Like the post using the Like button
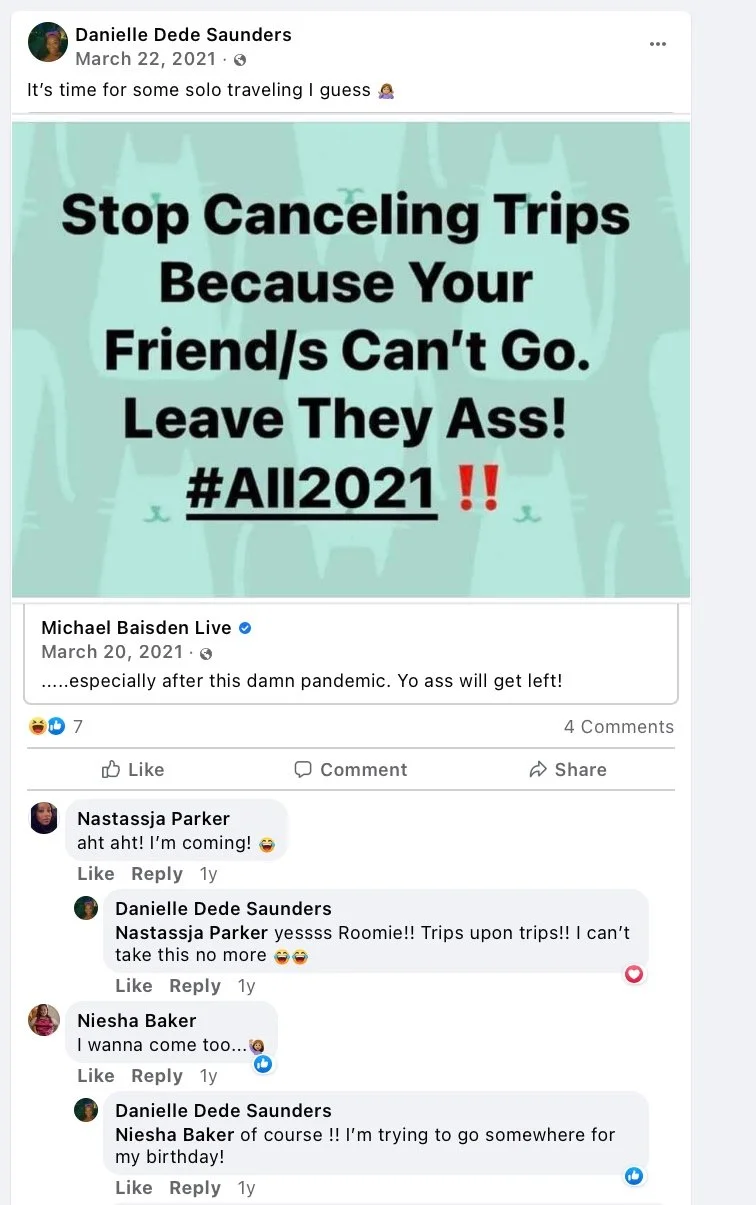The image size is (756, 1205). (x=133, y=769)
